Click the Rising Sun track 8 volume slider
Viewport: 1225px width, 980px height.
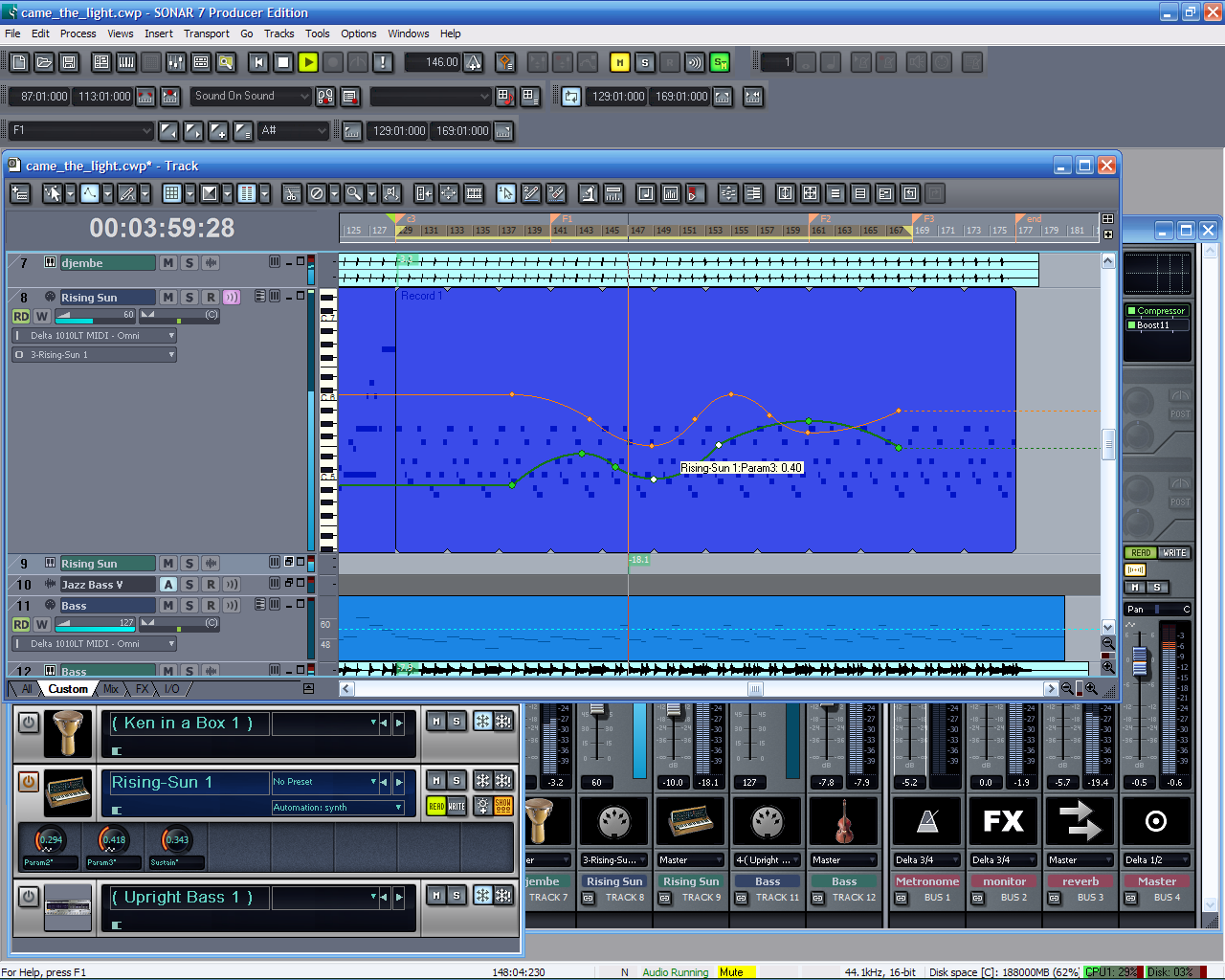(x=95, y=315)
